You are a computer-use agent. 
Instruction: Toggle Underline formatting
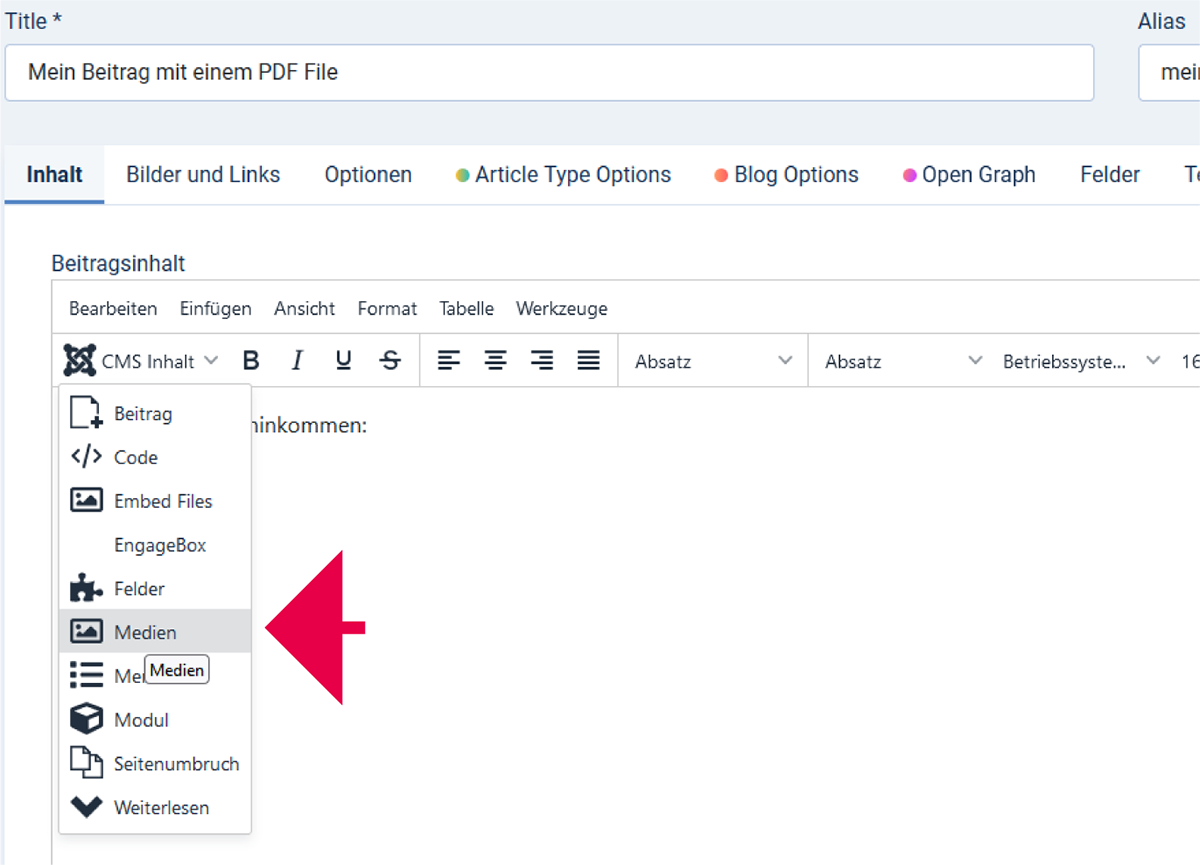(343, 361)
